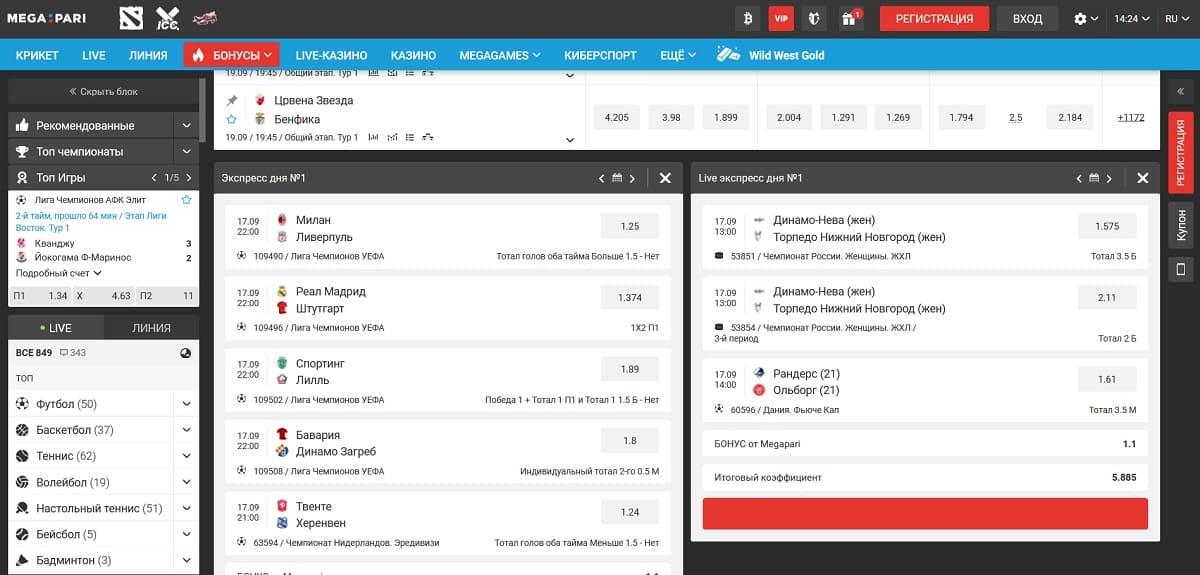Click the baseball icon for Бейсбол
The image size is (1200, 575).
tap(22, 534)
